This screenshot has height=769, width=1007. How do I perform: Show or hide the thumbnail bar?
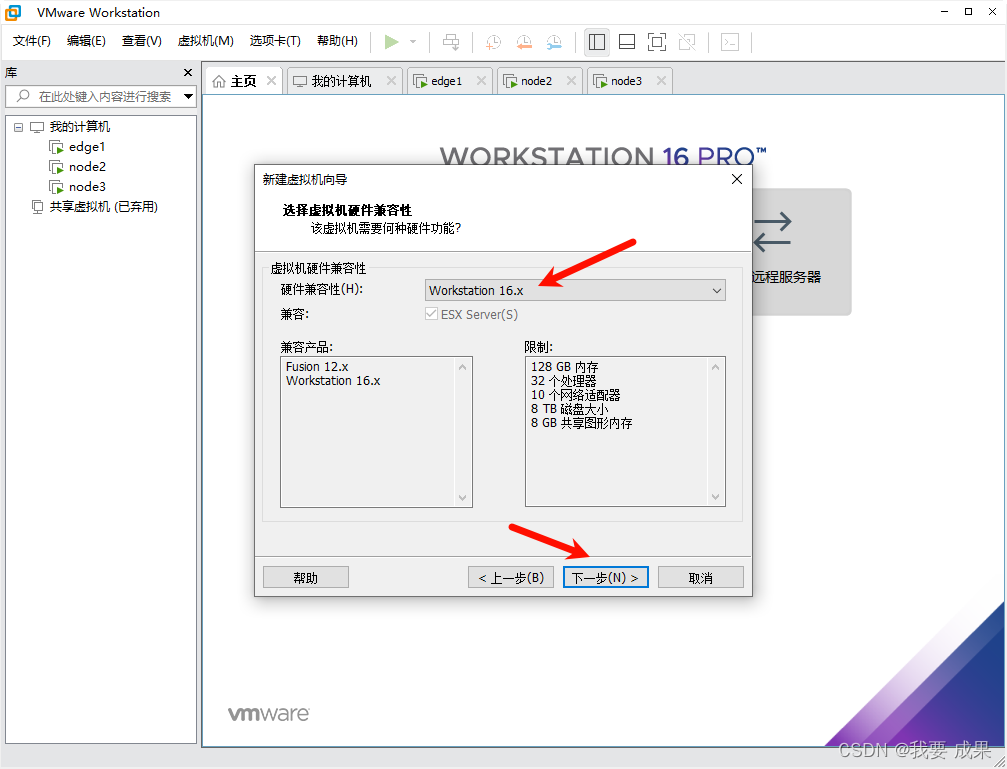coord(626,42)
